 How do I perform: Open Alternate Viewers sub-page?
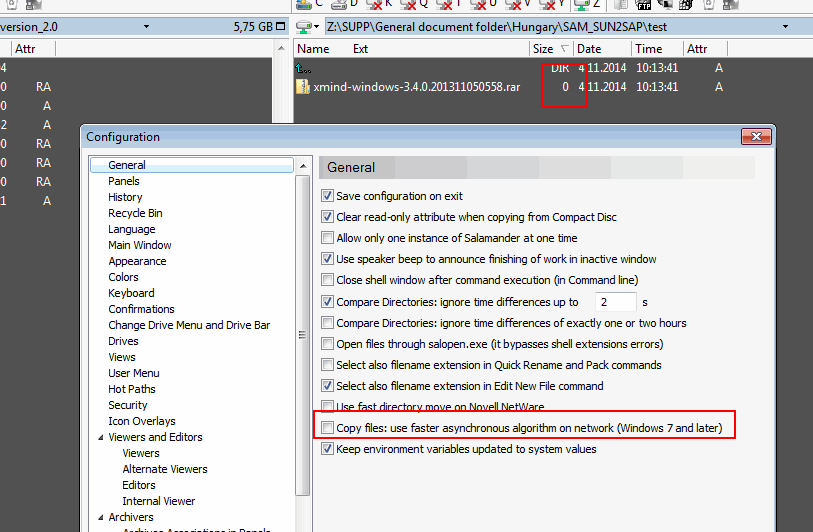click(165, 469)
